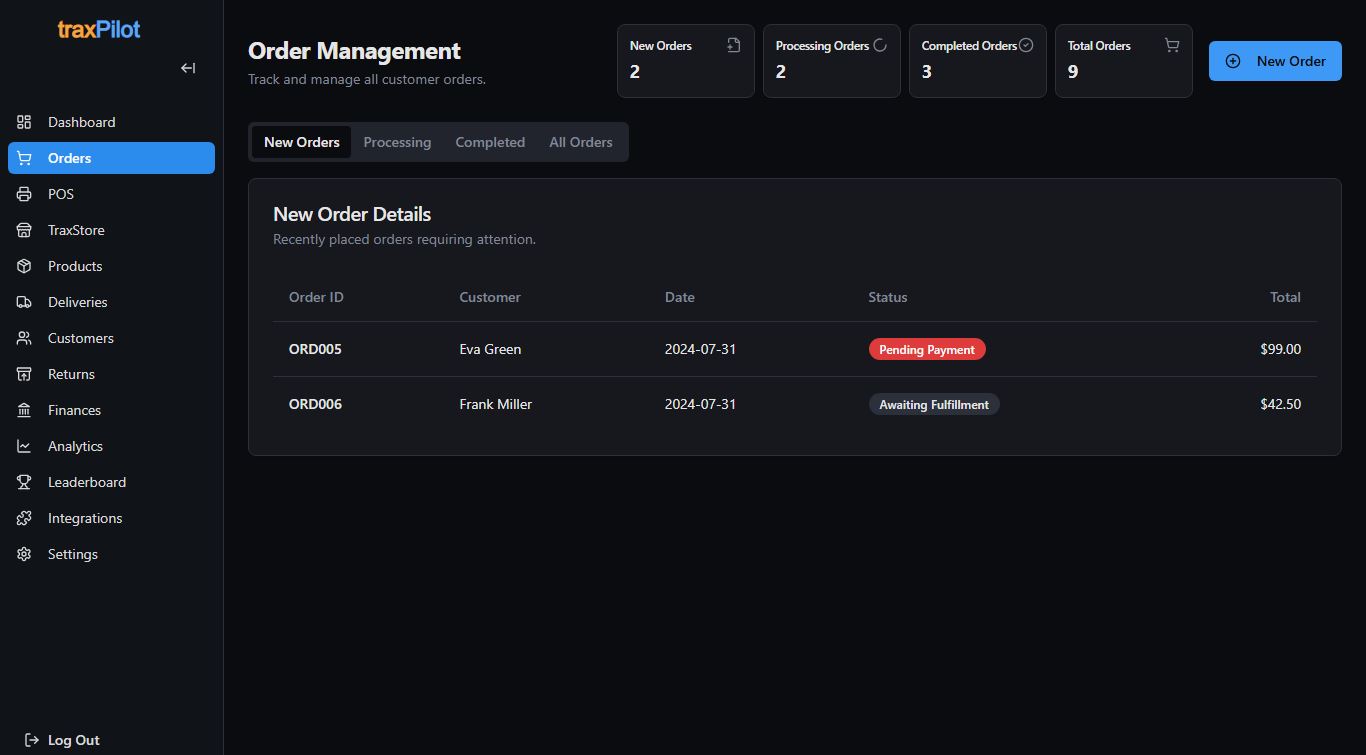
Task: Click the Deliveries truck icon
Action: click(24, 302)
